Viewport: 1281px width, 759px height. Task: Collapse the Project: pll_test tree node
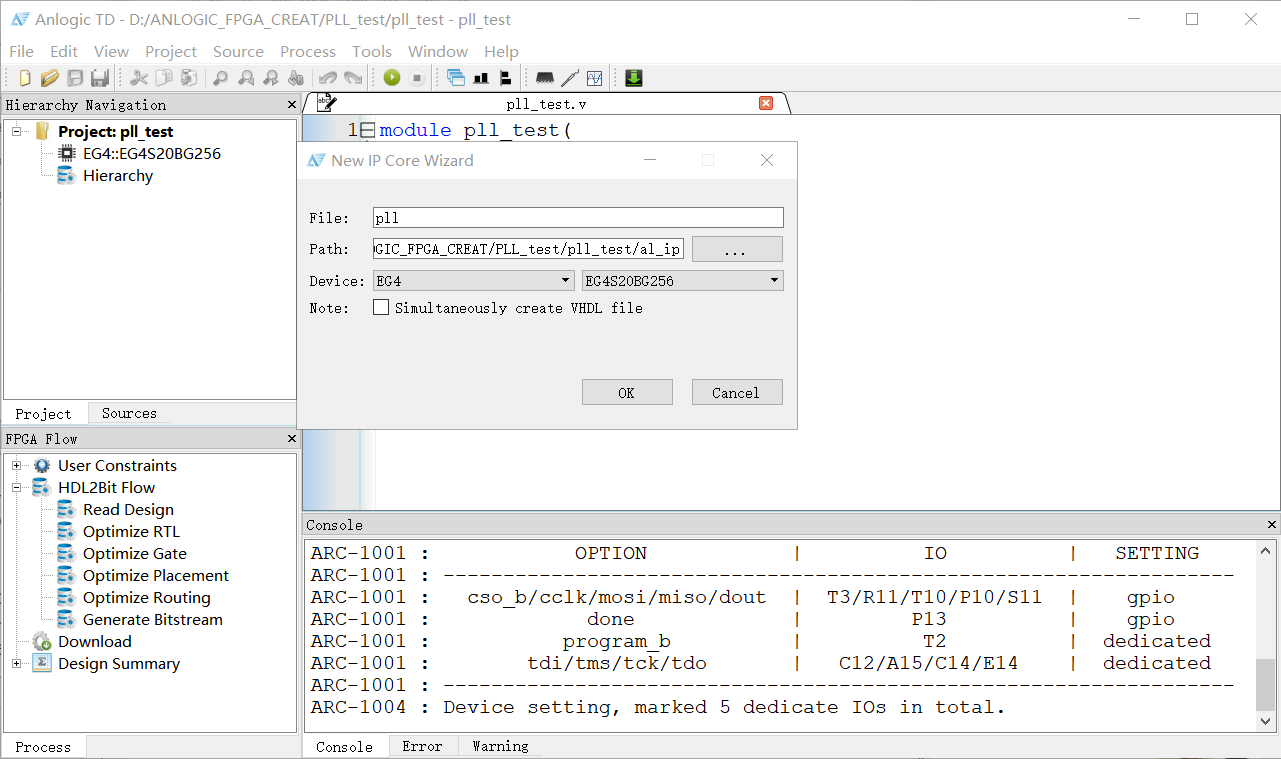point(17,132)
